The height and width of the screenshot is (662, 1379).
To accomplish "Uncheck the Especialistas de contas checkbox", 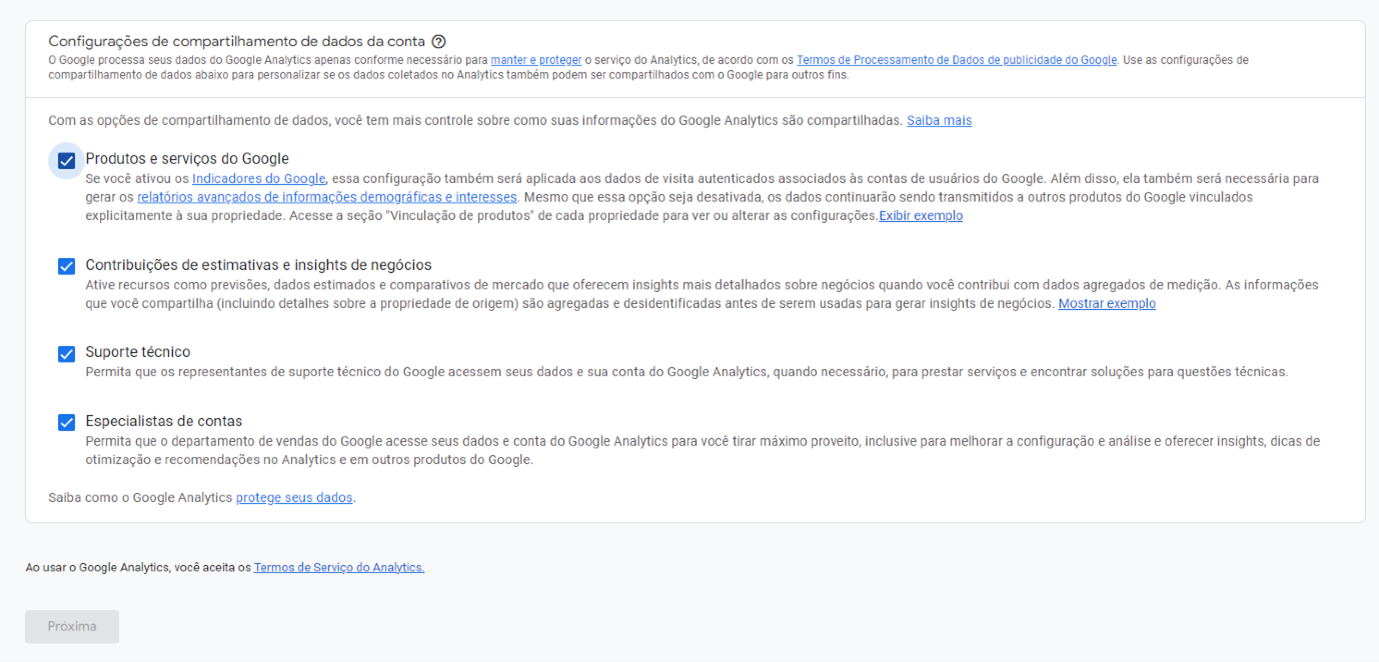I will (x=66, y=422).
